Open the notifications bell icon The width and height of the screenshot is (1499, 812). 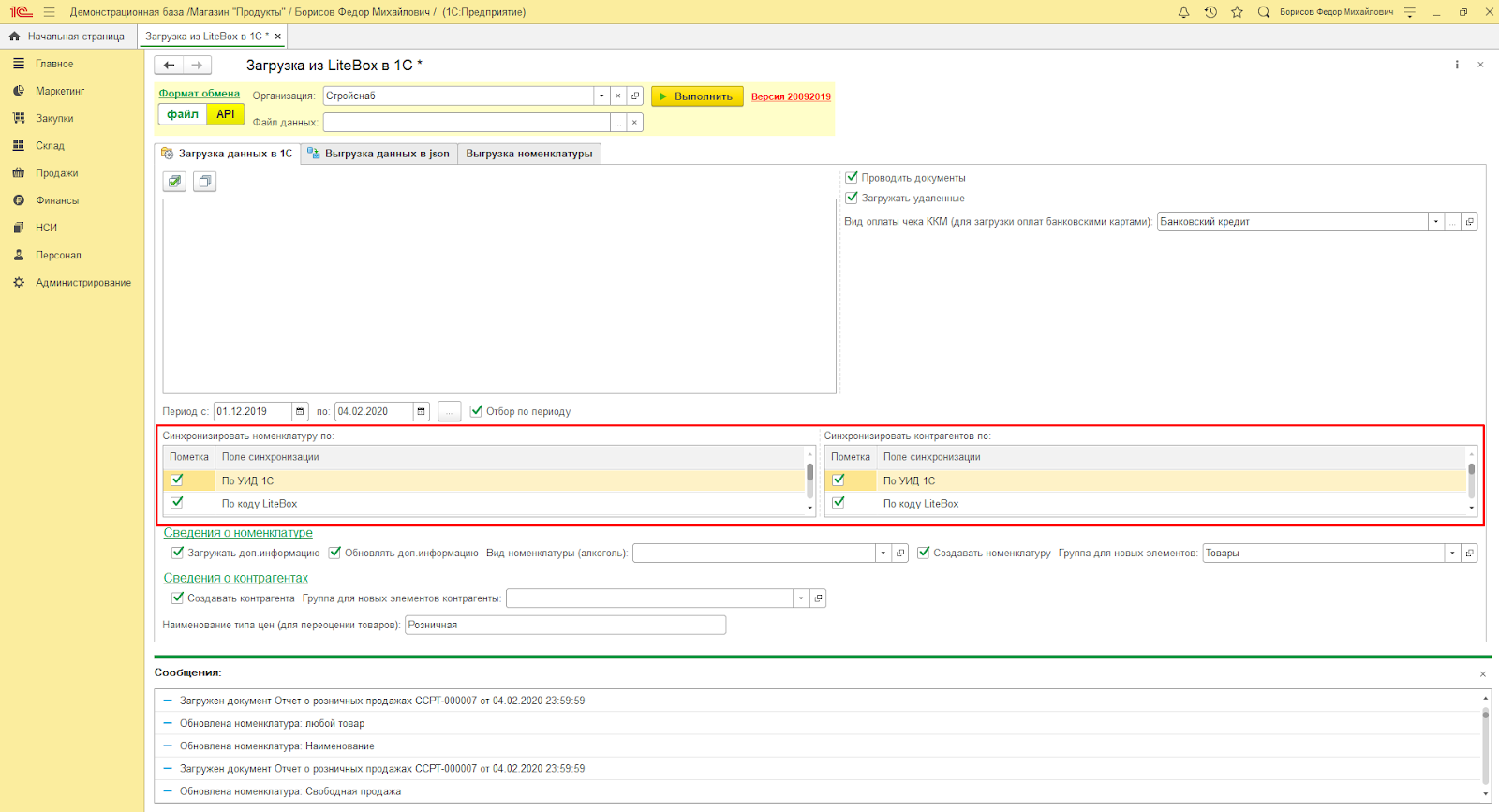1183,12
